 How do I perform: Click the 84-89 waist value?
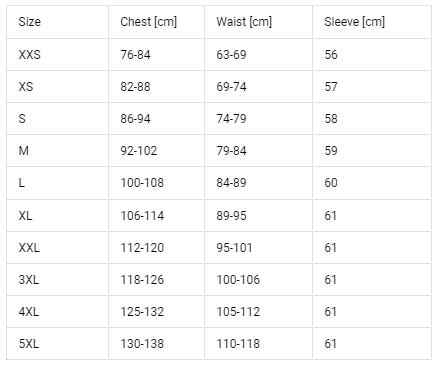[231, 183]
